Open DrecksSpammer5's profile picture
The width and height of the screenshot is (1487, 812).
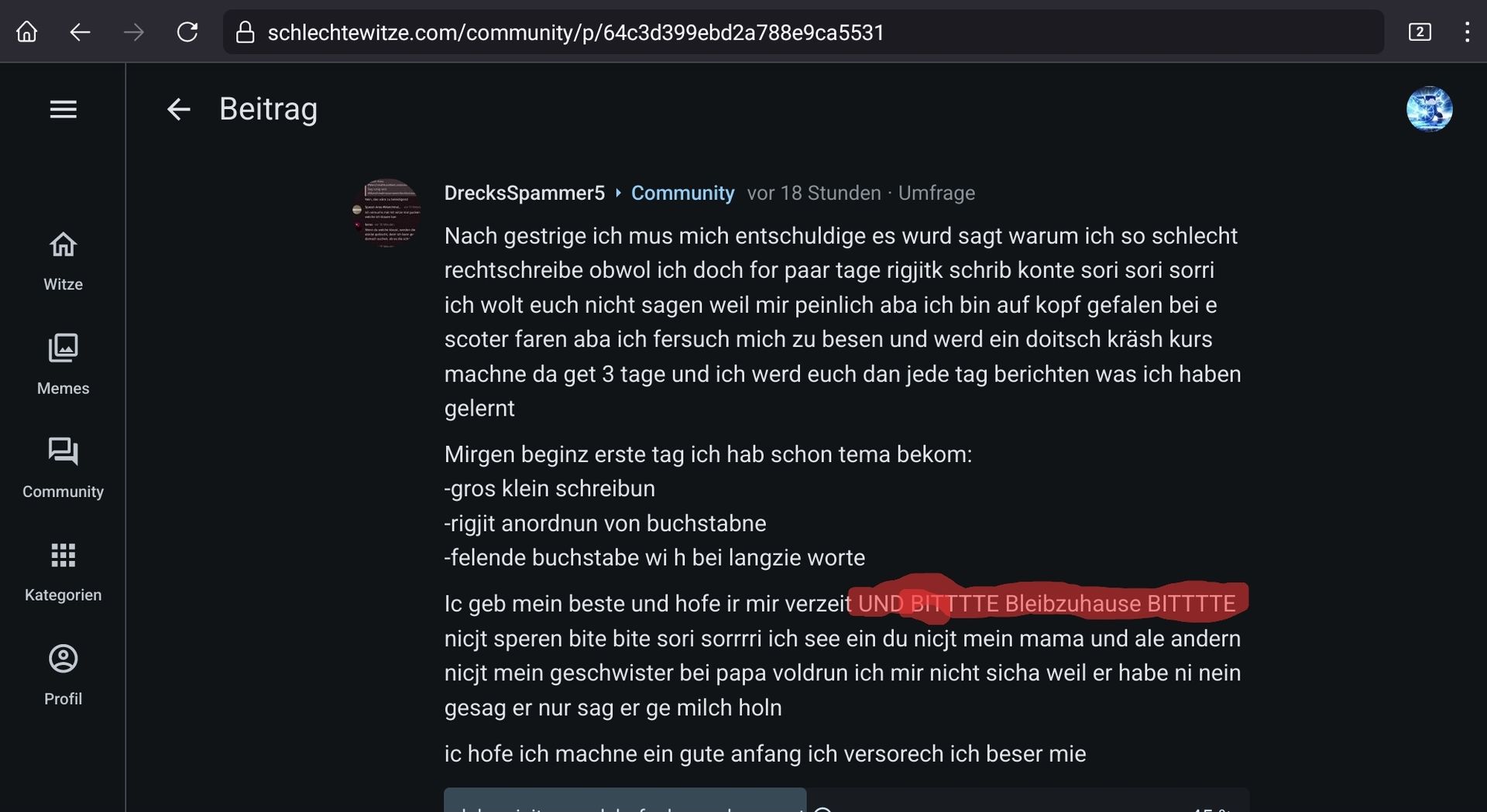coord(387,213)
